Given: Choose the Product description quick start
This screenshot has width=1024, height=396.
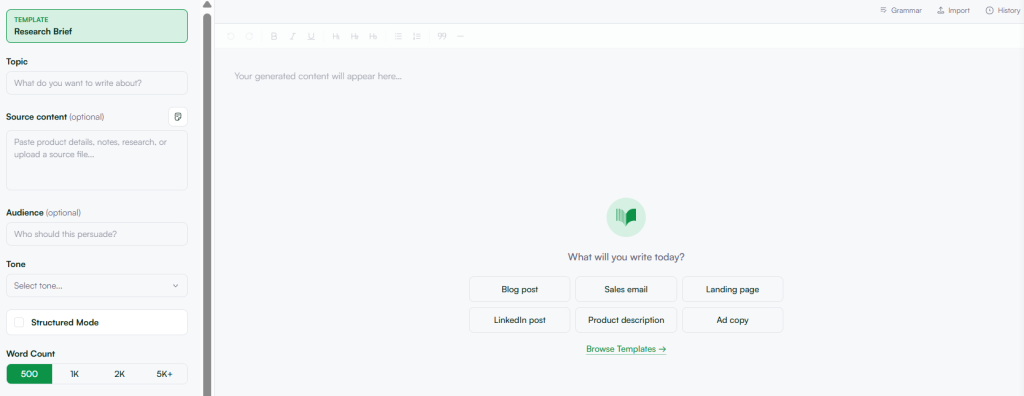Looking at the screenshot, I should click(x=626, y=320).
